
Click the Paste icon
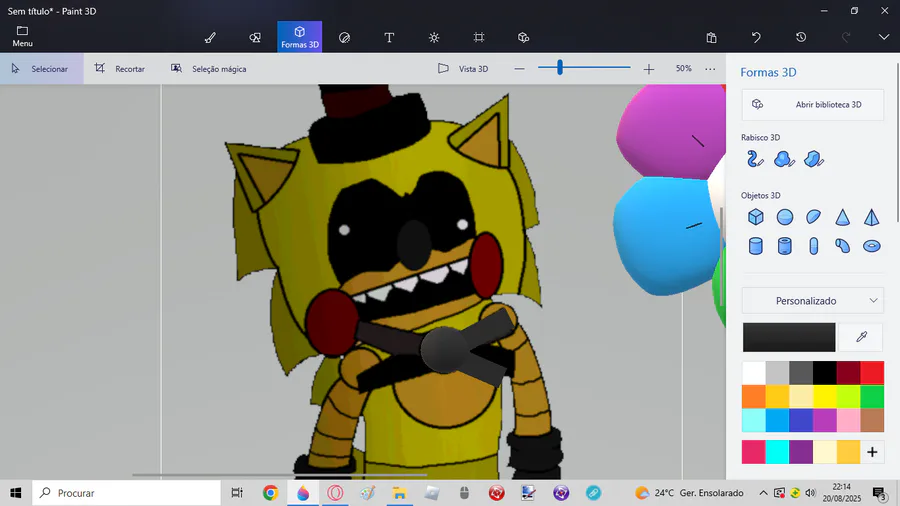point(711,37)
